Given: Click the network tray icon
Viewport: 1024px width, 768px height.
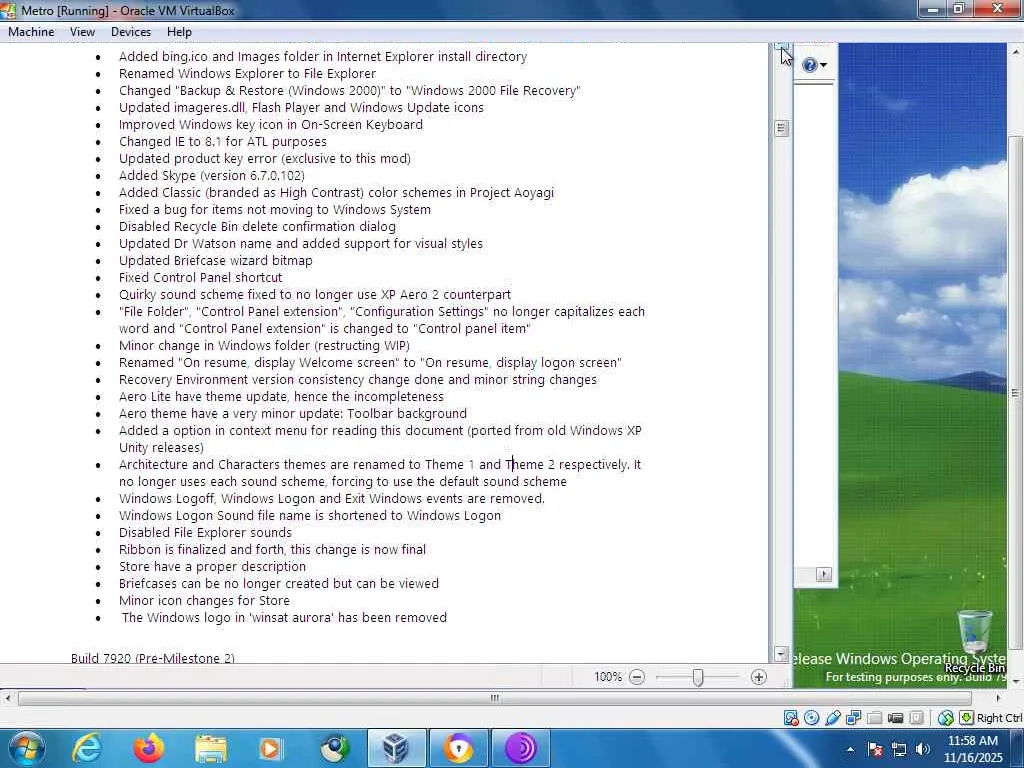Looking at the screenshot, I should point(899,749).
